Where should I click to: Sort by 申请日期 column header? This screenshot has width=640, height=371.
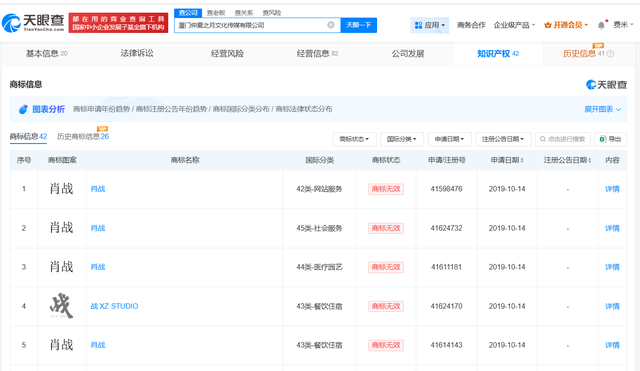[x=507, y=160]
